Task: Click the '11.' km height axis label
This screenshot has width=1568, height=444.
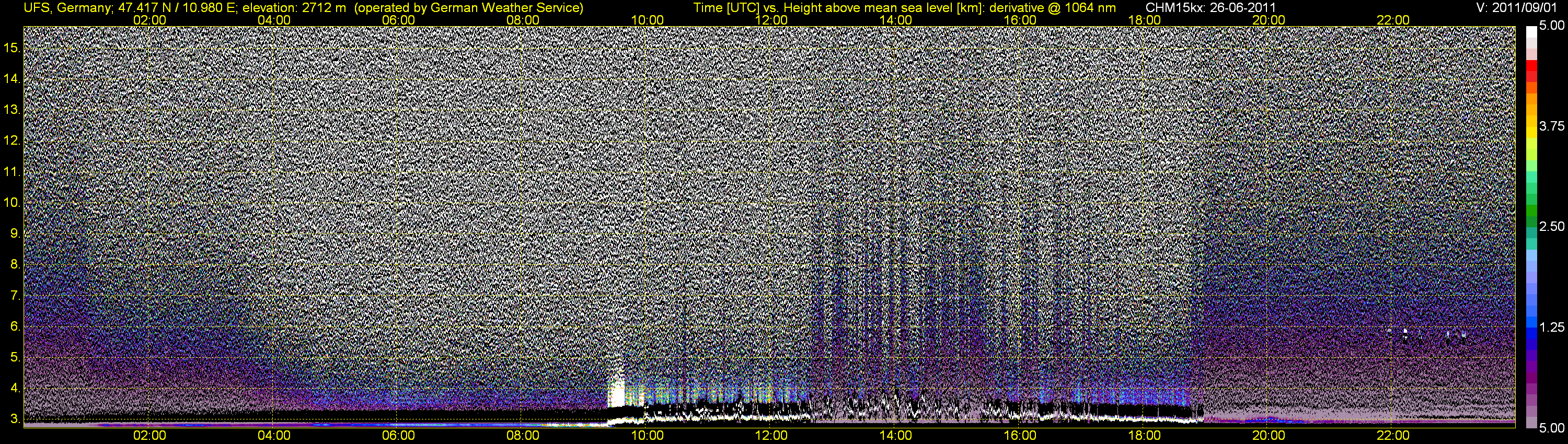Action: (12, 171)
